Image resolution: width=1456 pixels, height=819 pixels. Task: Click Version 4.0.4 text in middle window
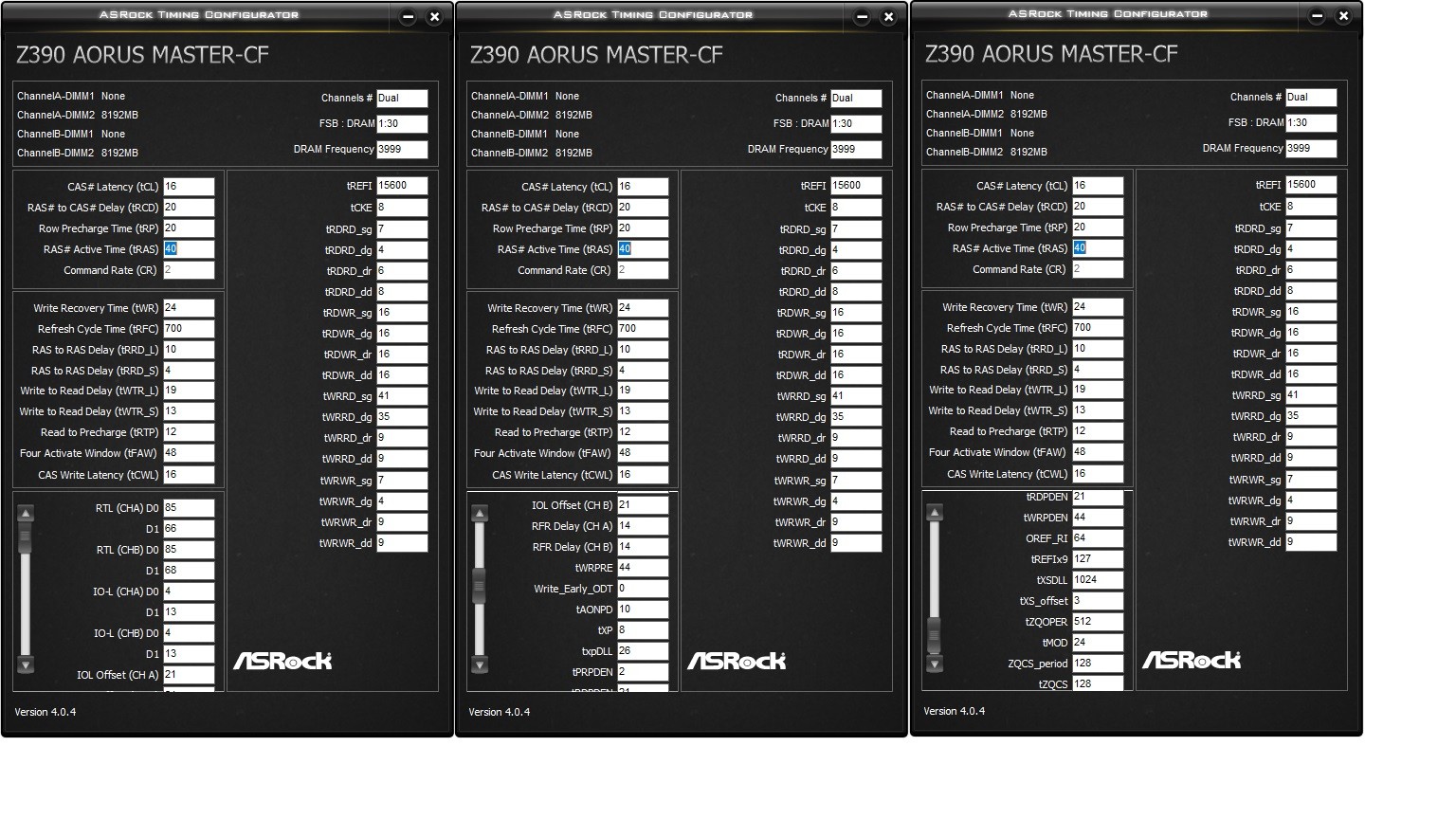point(499,712)
